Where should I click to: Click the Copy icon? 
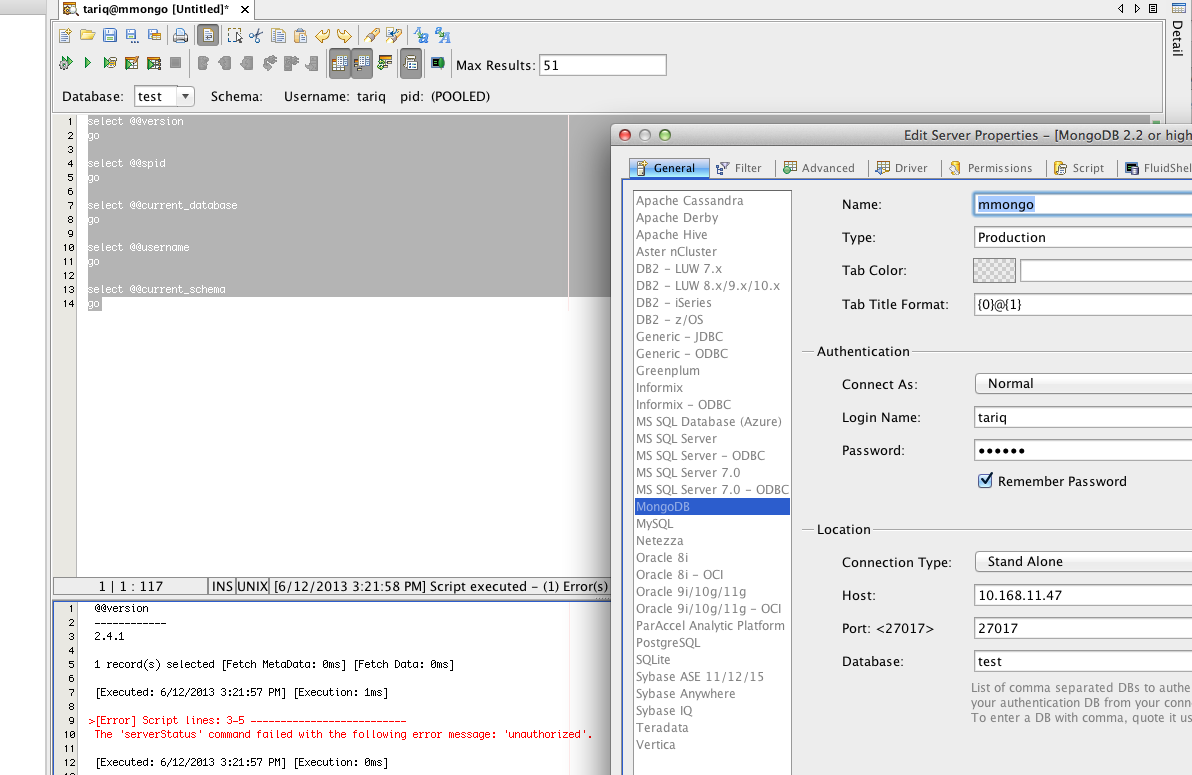tap(278, 36)
